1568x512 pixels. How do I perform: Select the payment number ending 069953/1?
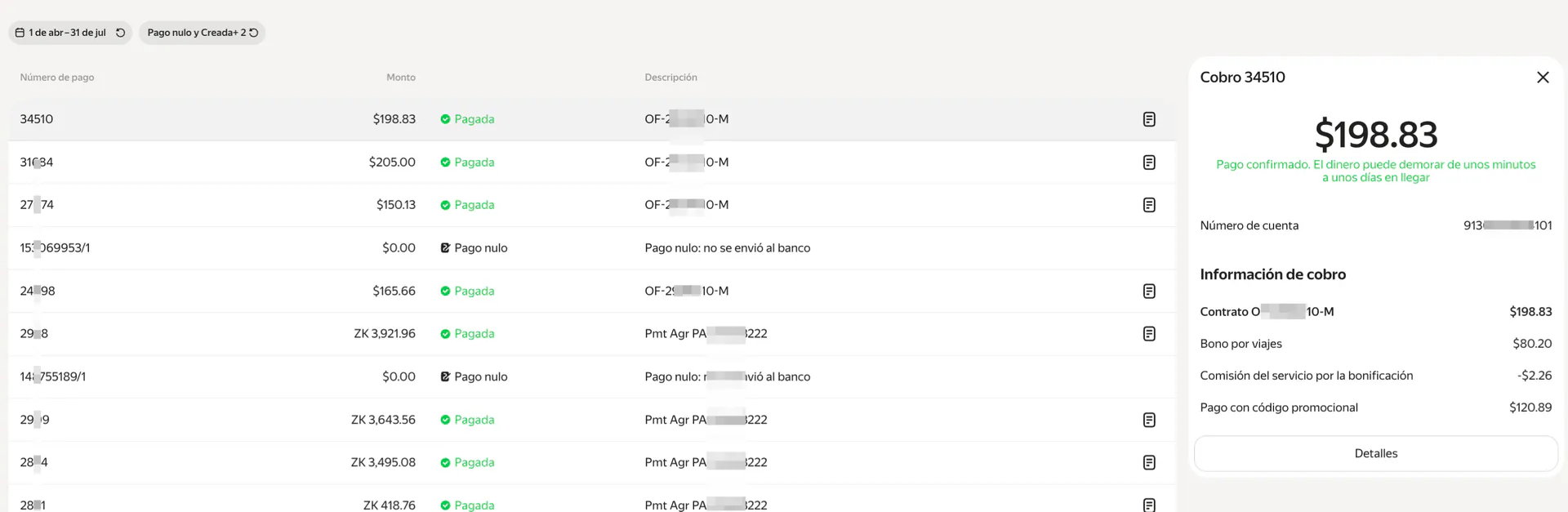56,248
